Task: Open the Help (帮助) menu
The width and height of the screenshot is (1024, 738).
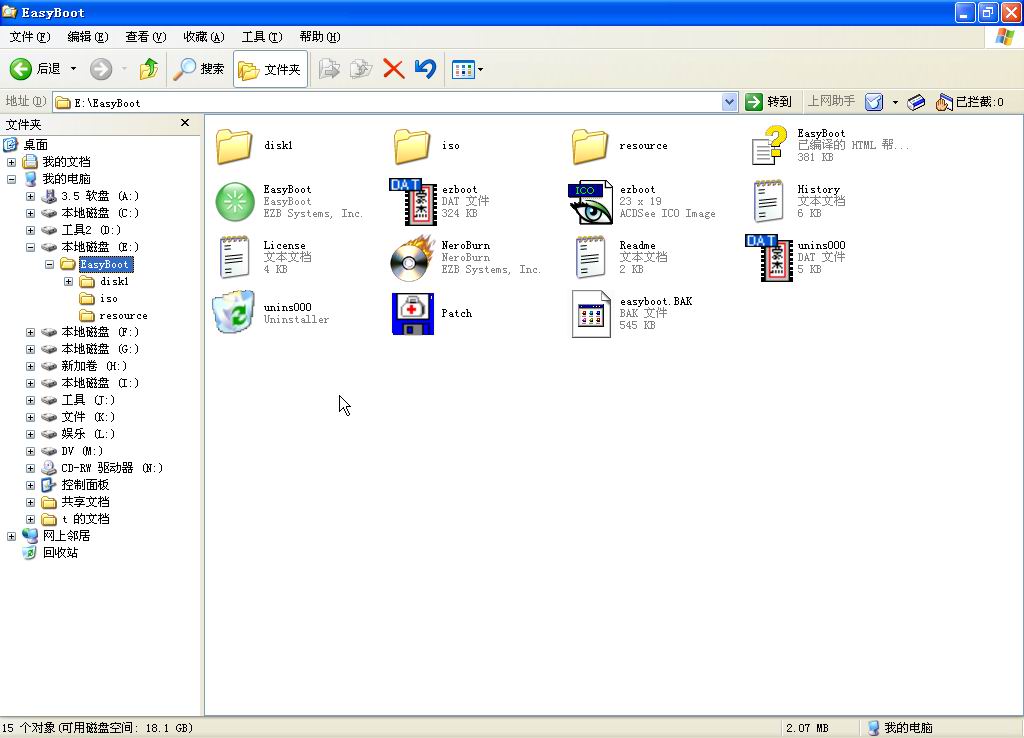Action: click(320, 37)
